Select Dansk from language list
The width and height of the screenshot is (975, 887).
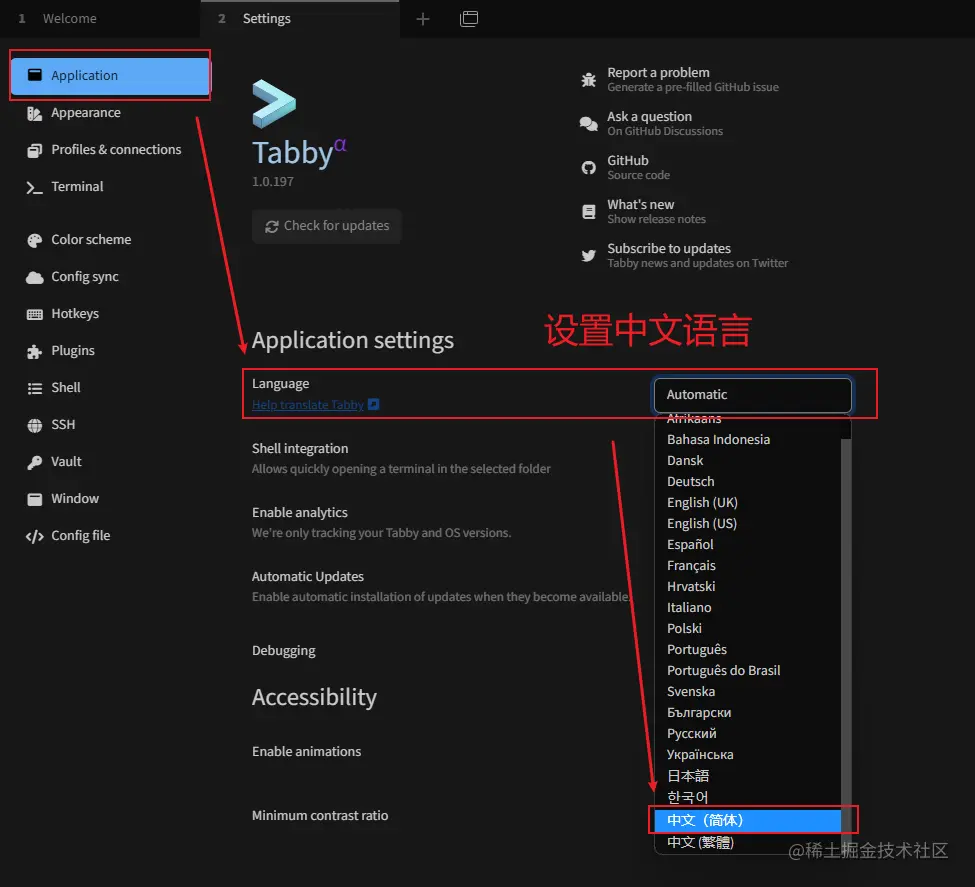click(747, 461)
